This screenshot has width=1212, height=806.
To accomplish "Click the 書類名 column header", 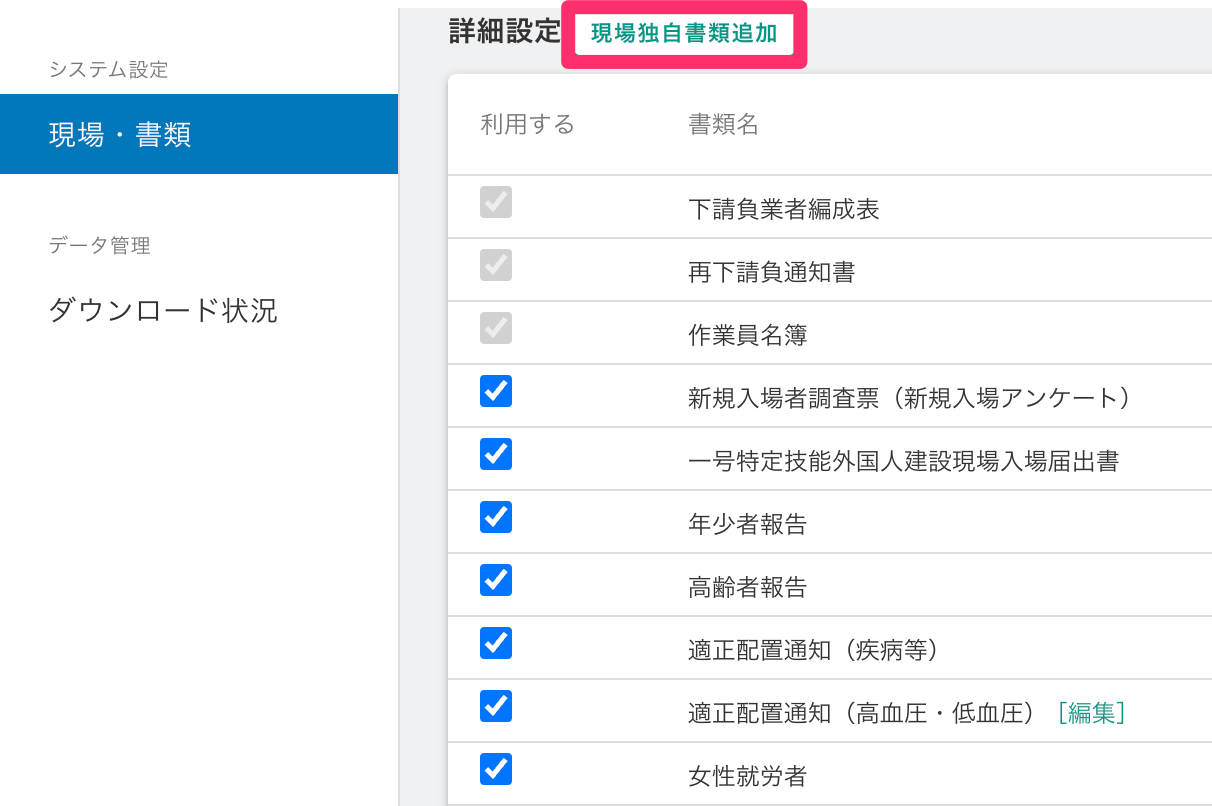I will 723,124.
